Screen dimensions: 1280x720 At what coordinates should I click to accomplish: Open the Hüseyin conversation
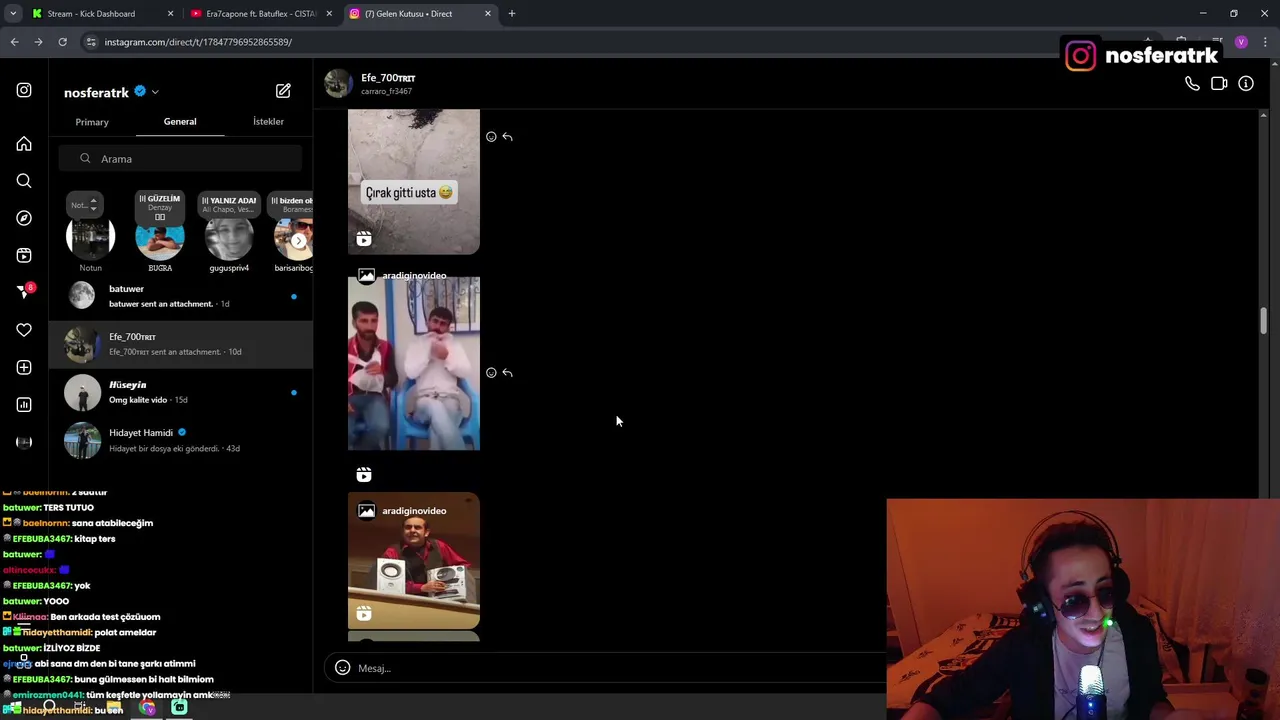[181, 392]
